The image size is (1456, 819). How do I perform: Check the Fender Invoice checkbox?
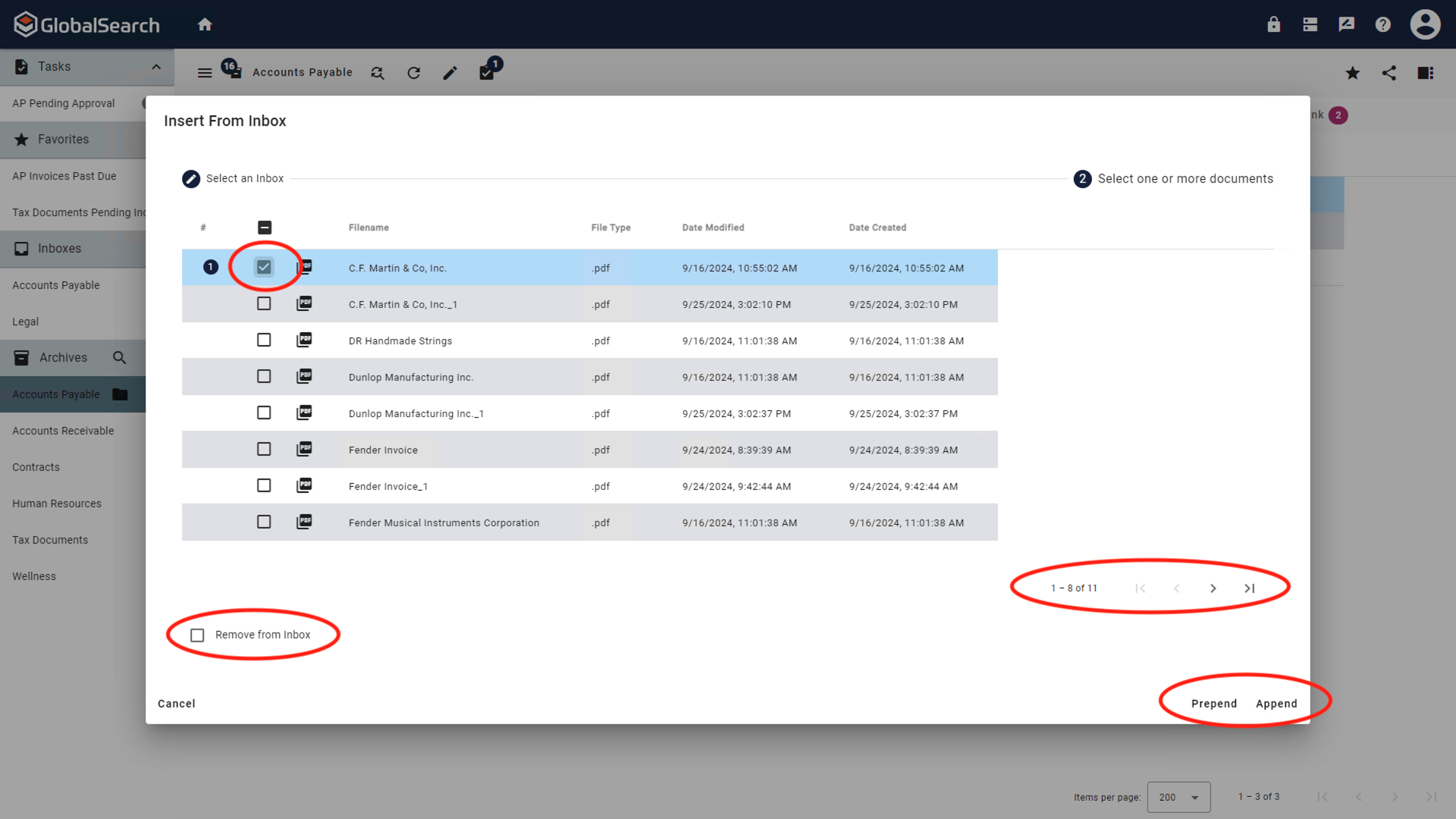(x=264, y=449)
